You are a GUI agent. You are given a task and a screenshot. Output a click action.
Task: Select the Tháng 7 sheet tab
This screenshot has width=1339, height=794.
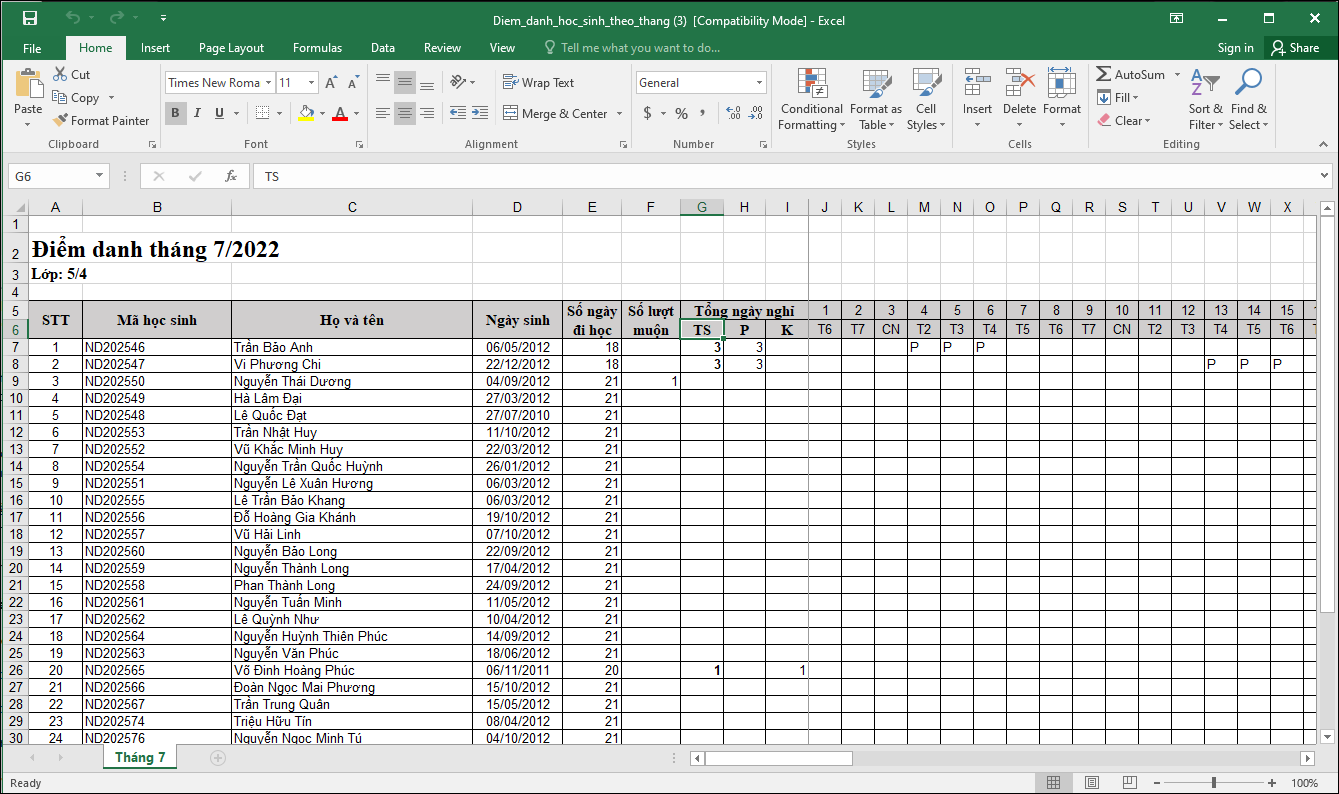(140, 758)
